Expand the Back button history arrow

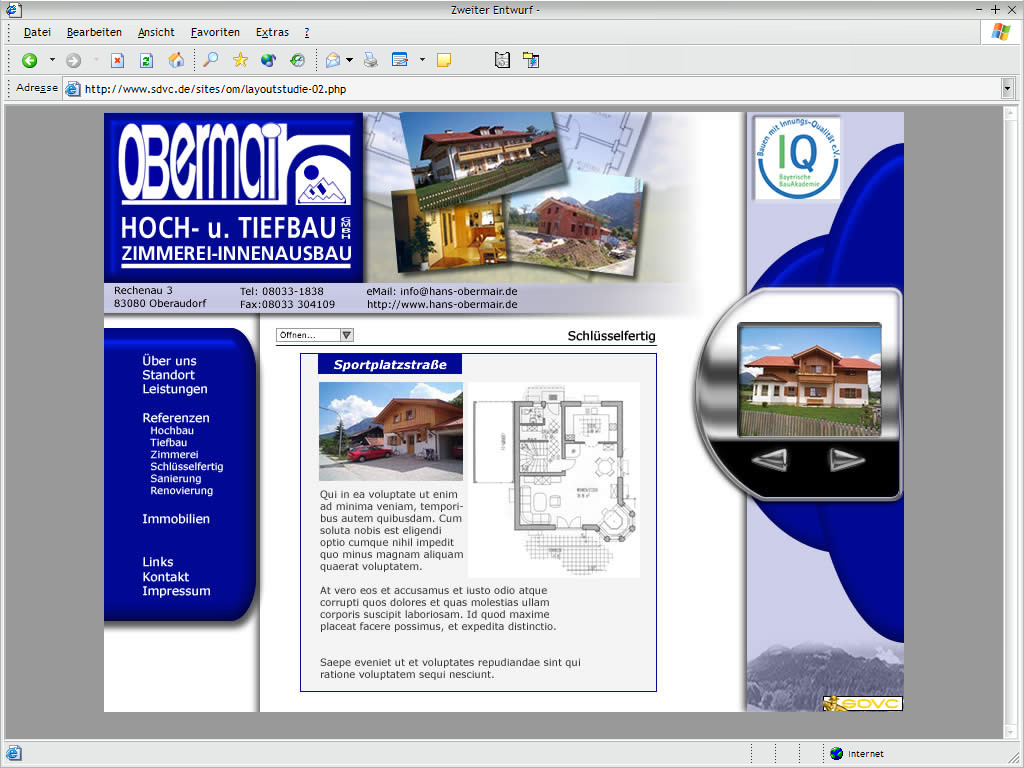click(52, 61)
